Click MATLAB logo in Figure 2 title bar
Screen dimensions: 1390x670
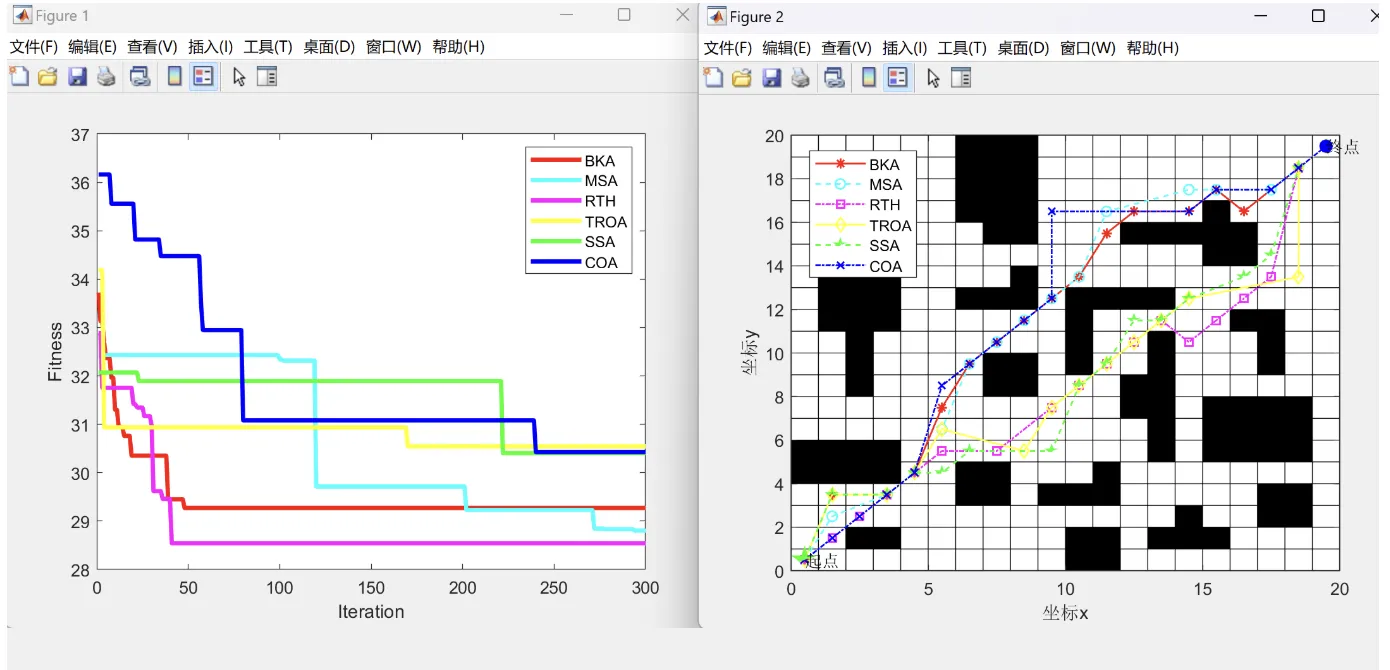(x=716, y=16)
